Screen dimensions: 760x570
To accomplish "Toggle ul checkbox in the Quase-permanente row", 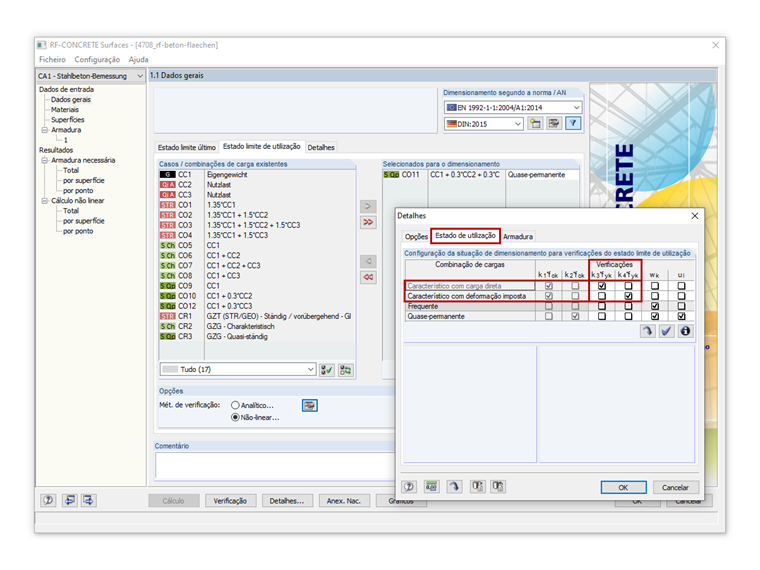I will [681, 317].
